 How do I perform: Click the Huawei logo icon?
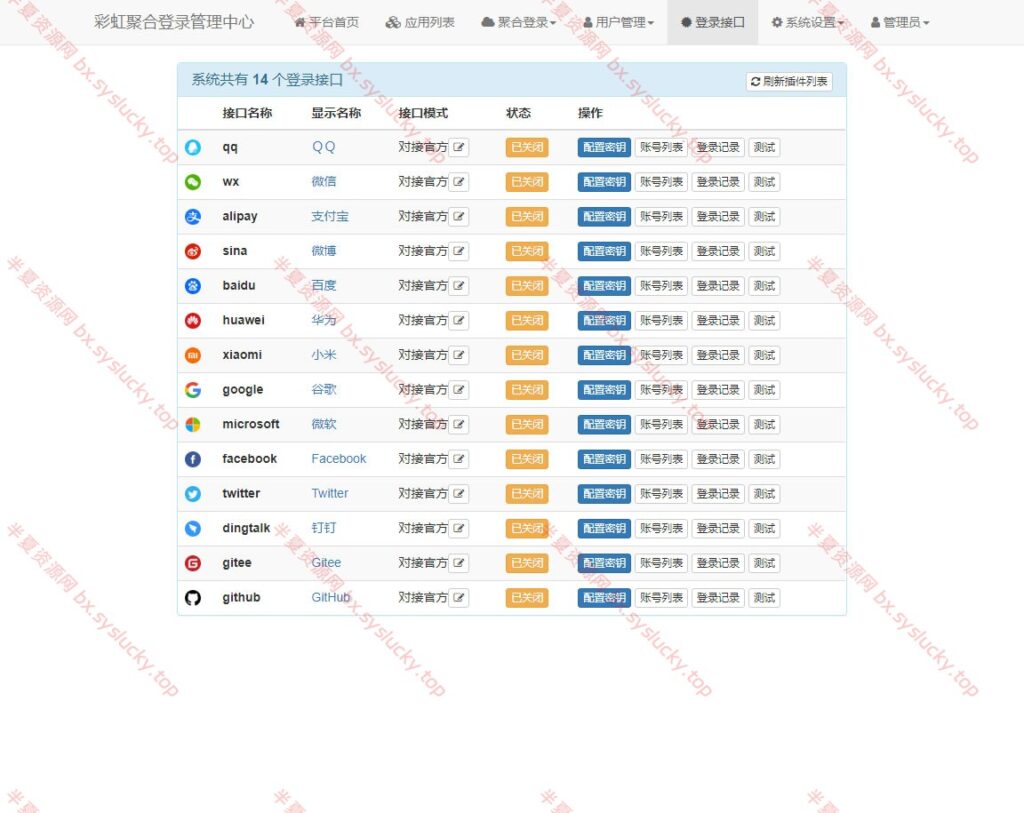[193, 321]
